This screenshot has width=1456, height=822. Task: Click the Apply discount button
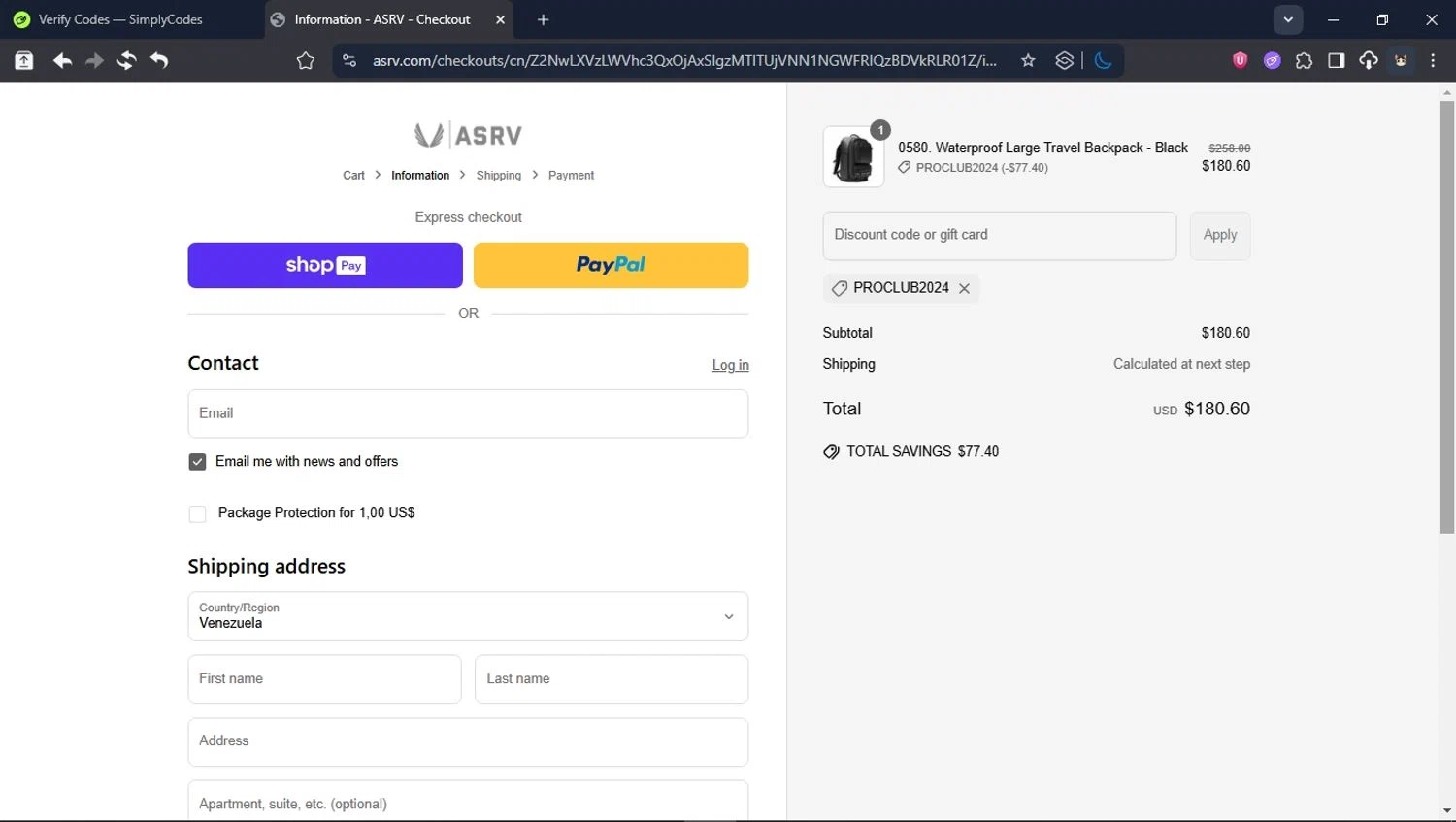coord(1220,236)
